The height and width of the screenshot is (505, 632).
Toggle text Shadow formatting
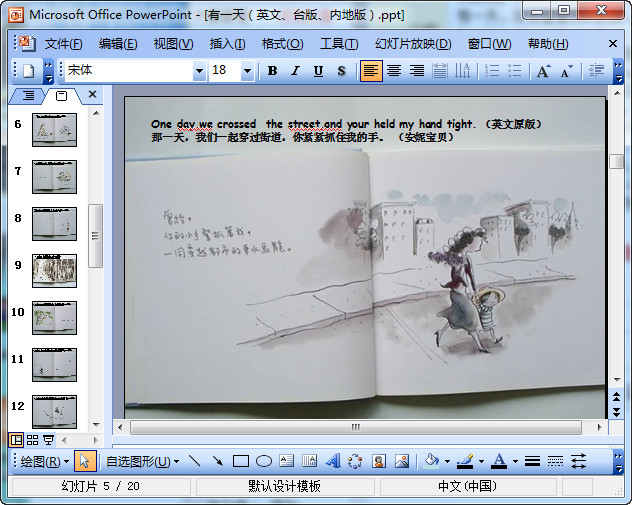[341, 71]
